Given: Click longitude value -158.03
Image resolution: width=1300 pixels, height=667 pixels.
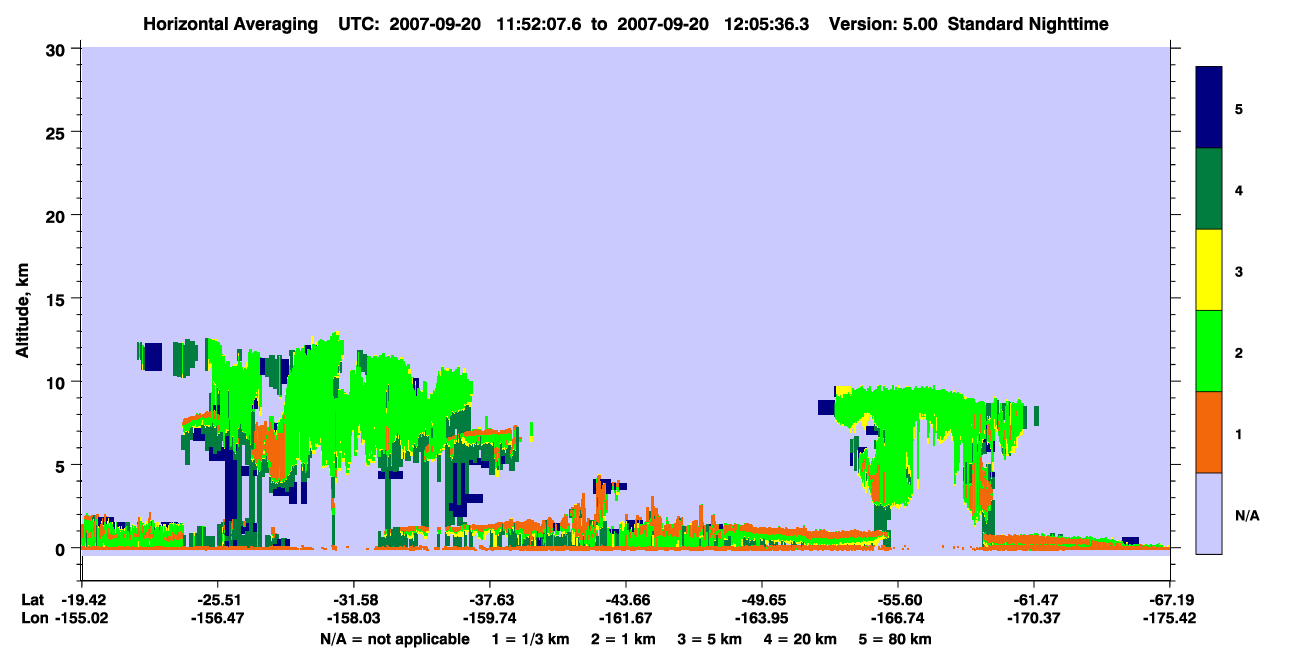Looking at the screenshot, I should tap(353, 619).
